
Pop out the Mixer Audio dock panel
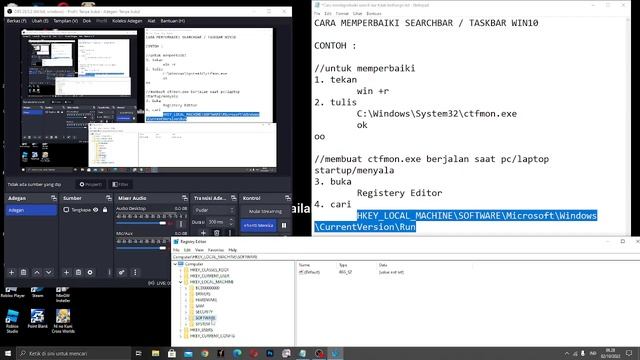[185, 198]
